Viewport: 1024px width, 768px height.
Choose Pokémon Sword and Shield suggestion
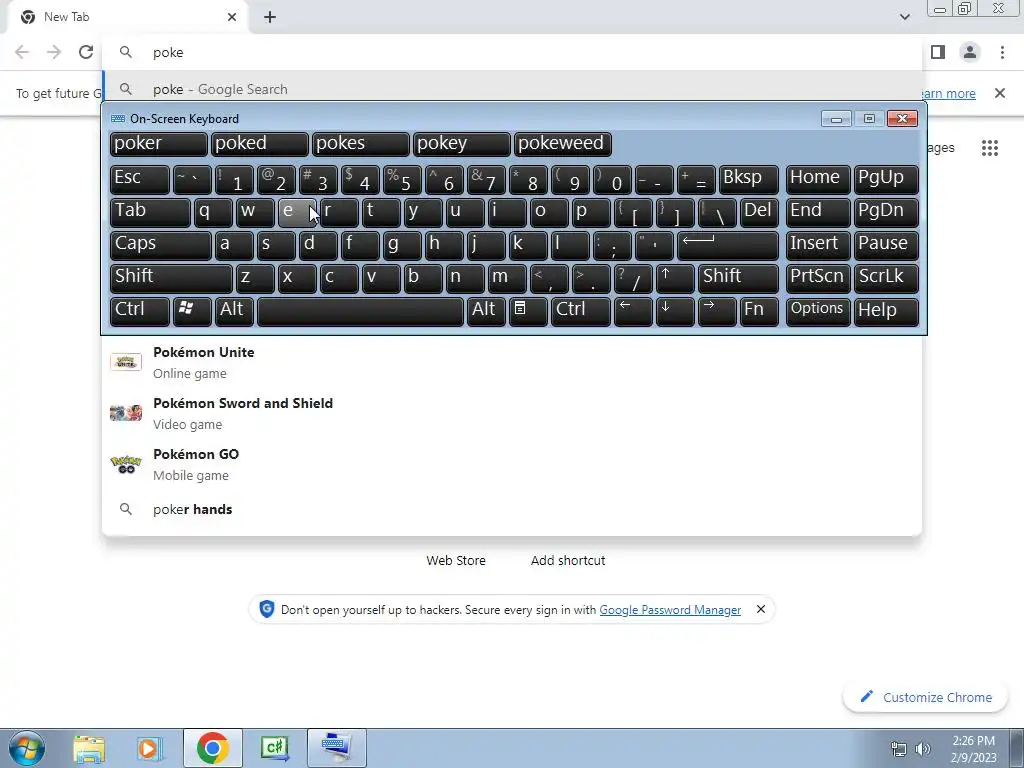512,413
